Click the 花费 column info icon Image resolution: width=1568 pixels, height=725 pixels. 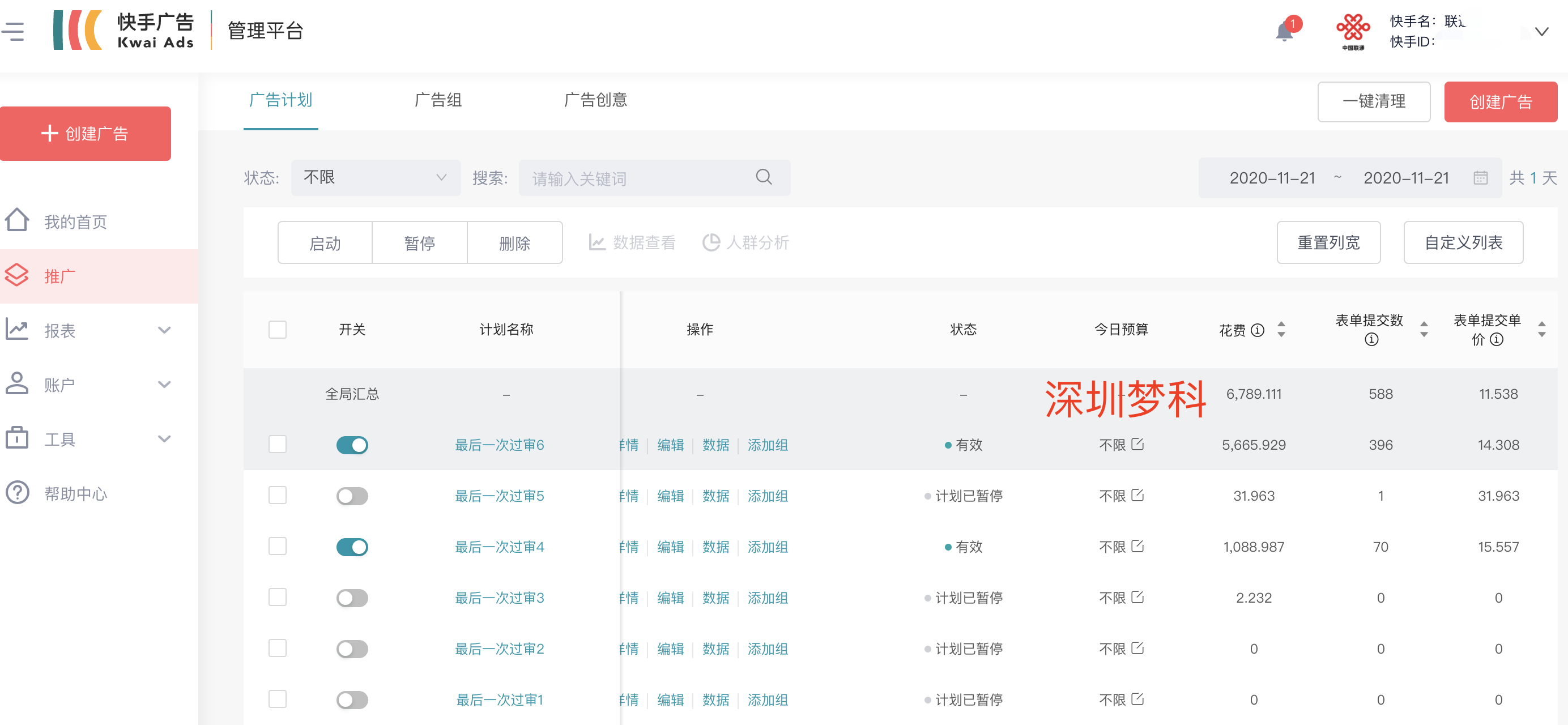click(1258, 330)
